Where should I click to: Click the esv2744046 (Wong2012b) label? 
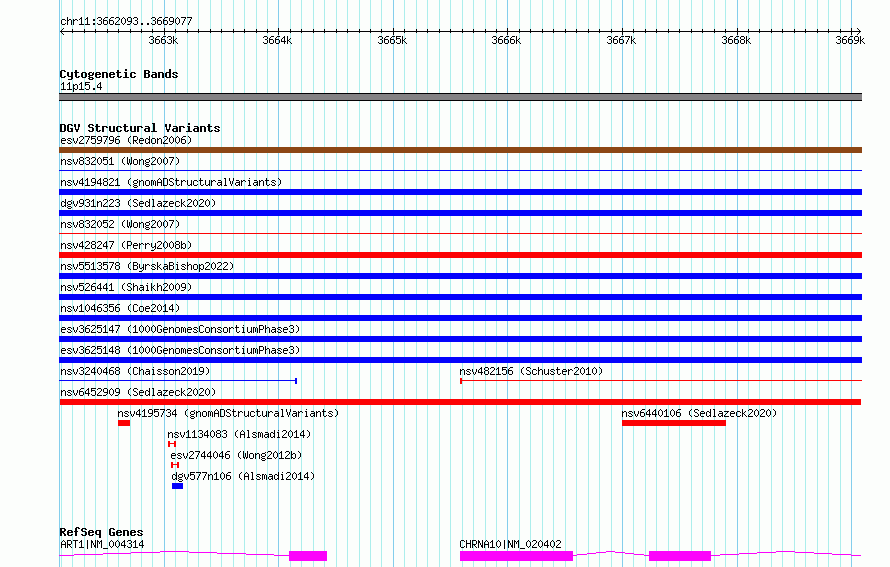tap(236, 455)
